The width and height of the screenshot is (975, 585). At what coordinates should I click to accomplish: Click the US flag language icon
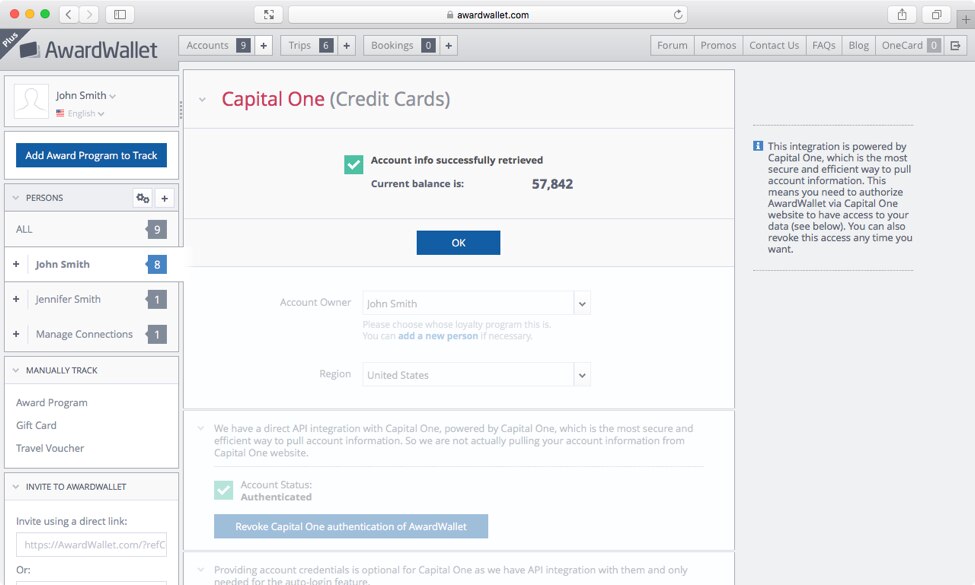[60, 113]
